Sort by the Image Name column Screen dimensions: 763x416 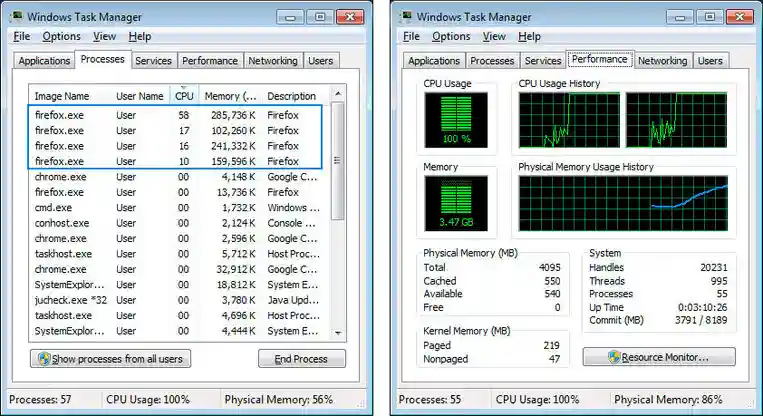[x=62, y=96]
